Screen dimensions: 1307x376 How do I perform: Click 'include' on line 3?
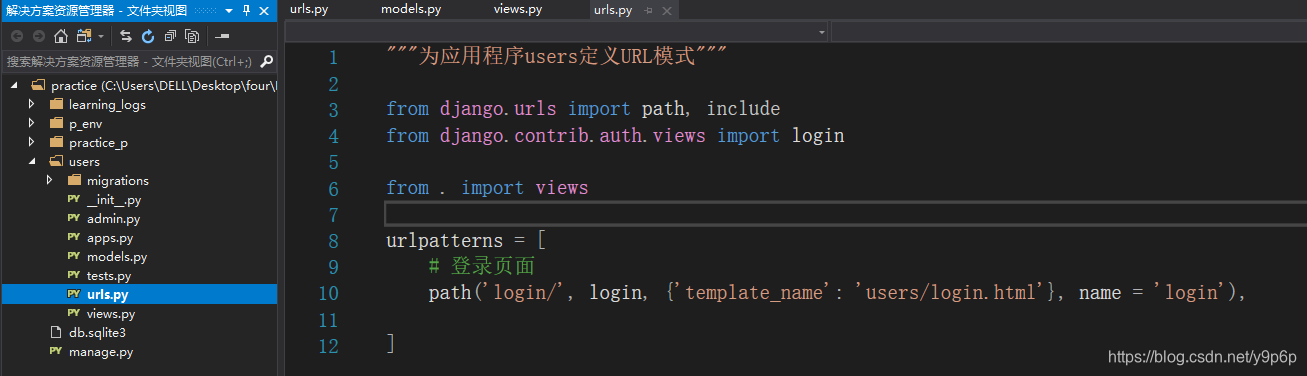743,108
